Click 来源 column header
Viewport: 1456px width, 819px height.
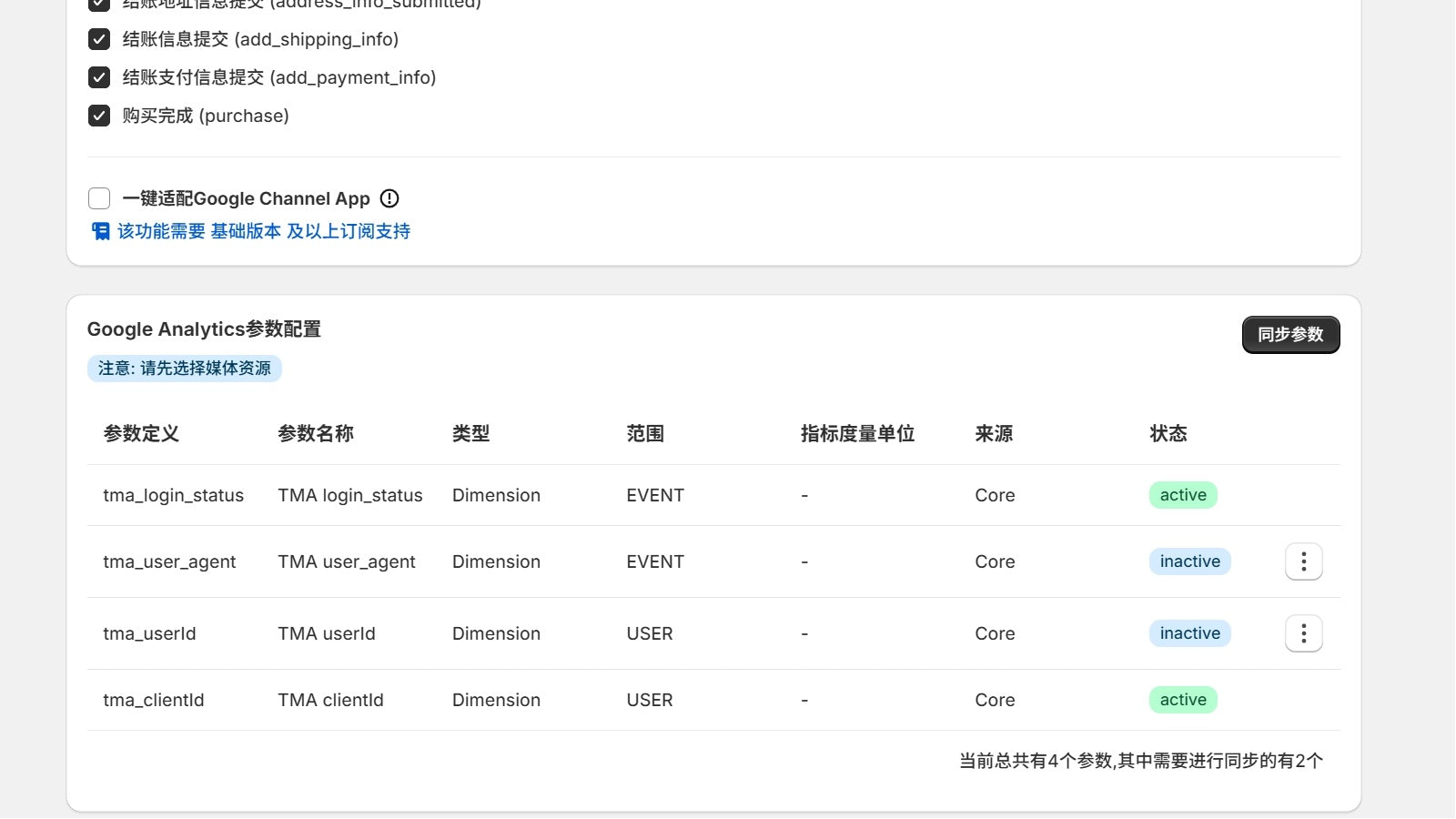pos(994,434)
